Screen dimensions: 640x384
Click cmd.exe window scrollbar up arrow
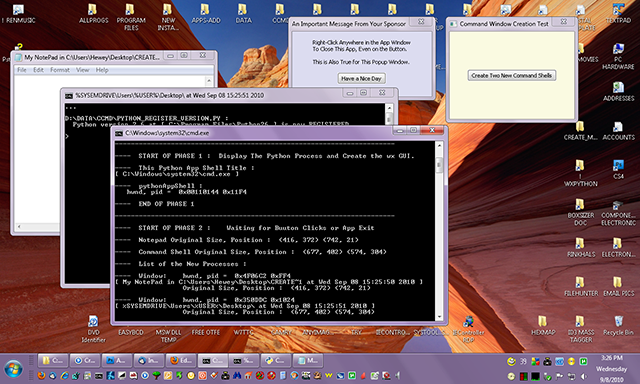tap(439, 145)
